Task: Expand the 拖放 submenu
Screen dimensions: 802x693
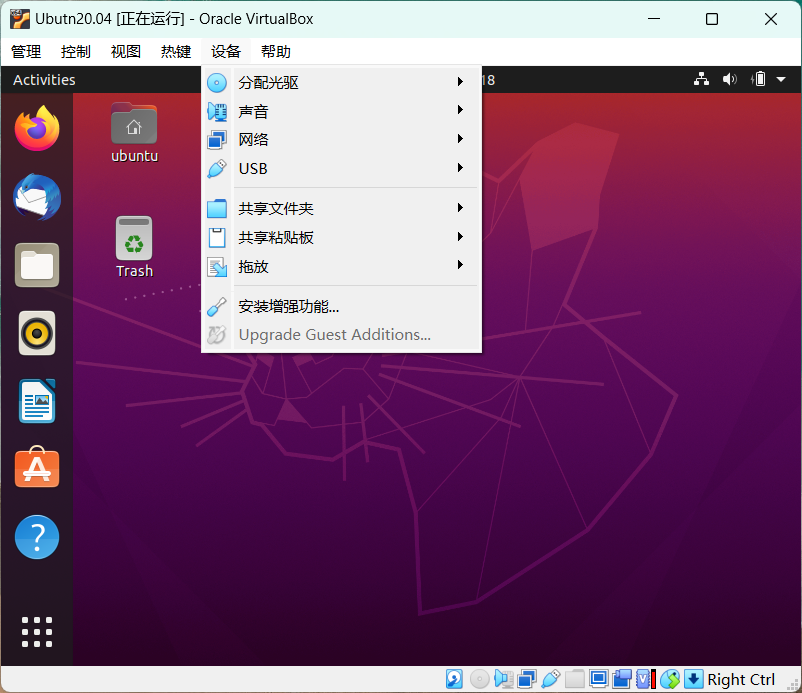Action: (x=460, y=265)
